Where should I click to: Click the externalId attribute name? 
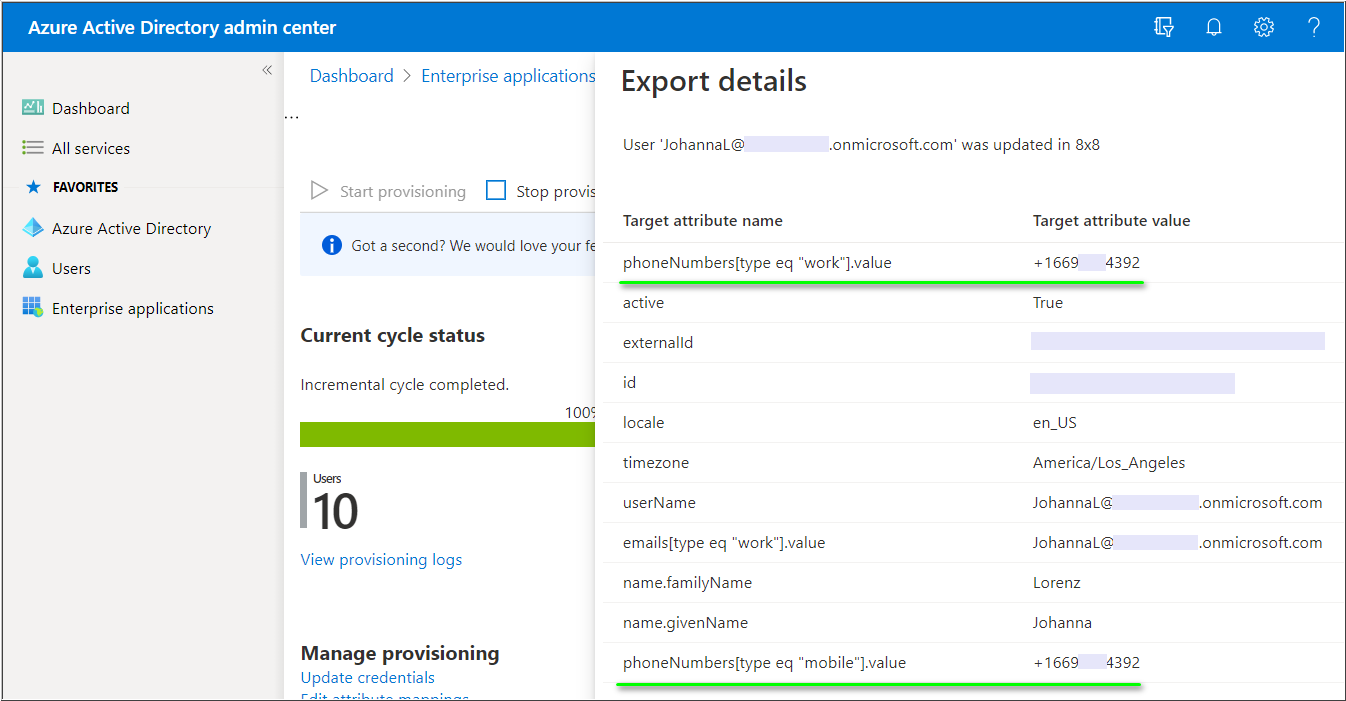(x=658, y=343)
